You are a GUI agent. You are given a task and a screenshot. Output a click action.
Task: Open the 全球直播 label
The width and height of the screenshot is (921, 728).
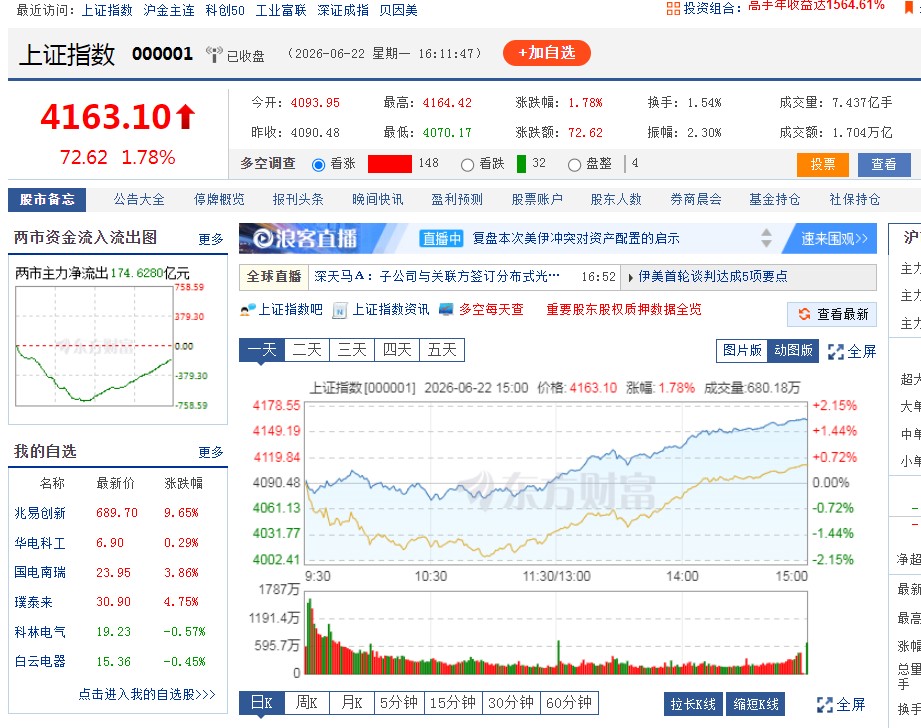[274, 277]
